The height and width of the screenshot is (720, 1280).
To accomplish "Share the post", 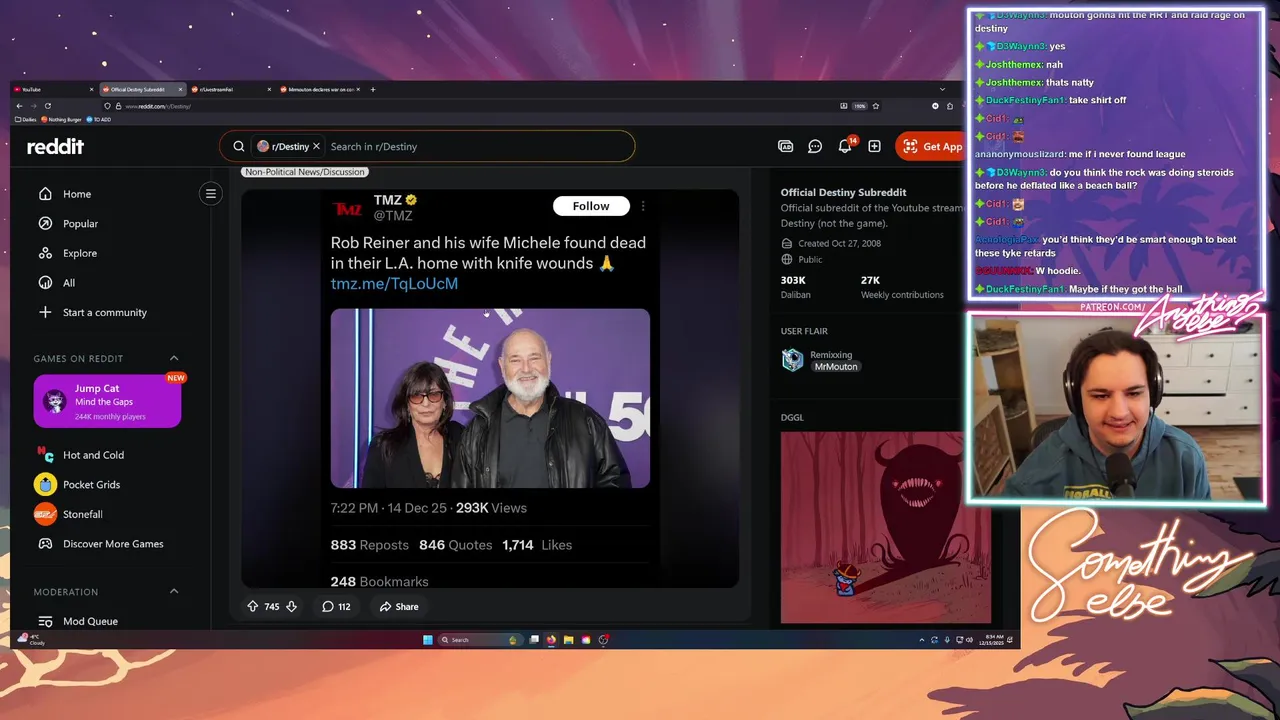I will click(399, 606).
